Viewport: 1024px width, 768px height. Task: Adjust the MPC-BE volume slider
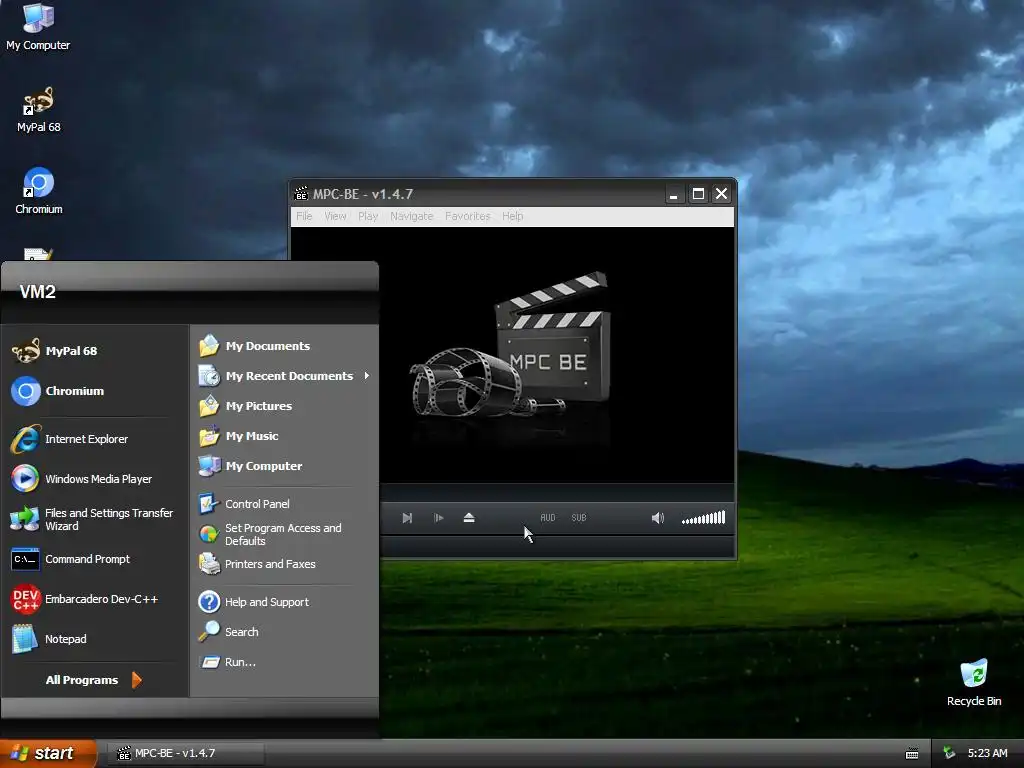click(x=703, y=518)
